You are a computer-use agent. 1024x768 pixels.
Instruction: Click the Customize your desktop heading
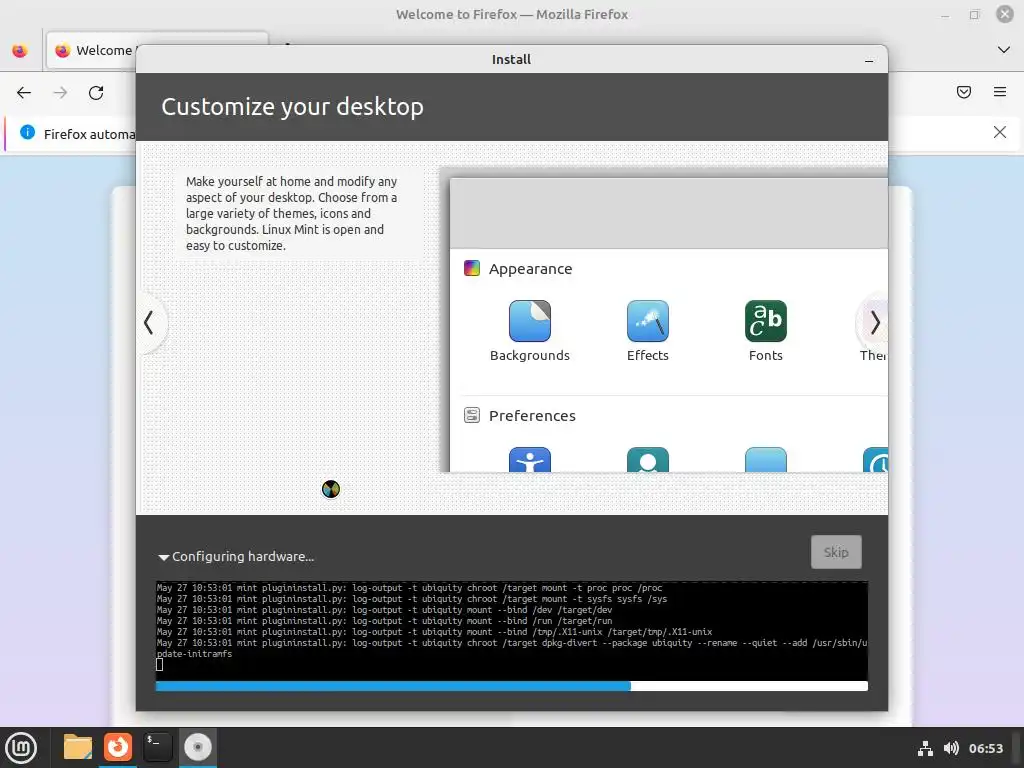(292, 106)
